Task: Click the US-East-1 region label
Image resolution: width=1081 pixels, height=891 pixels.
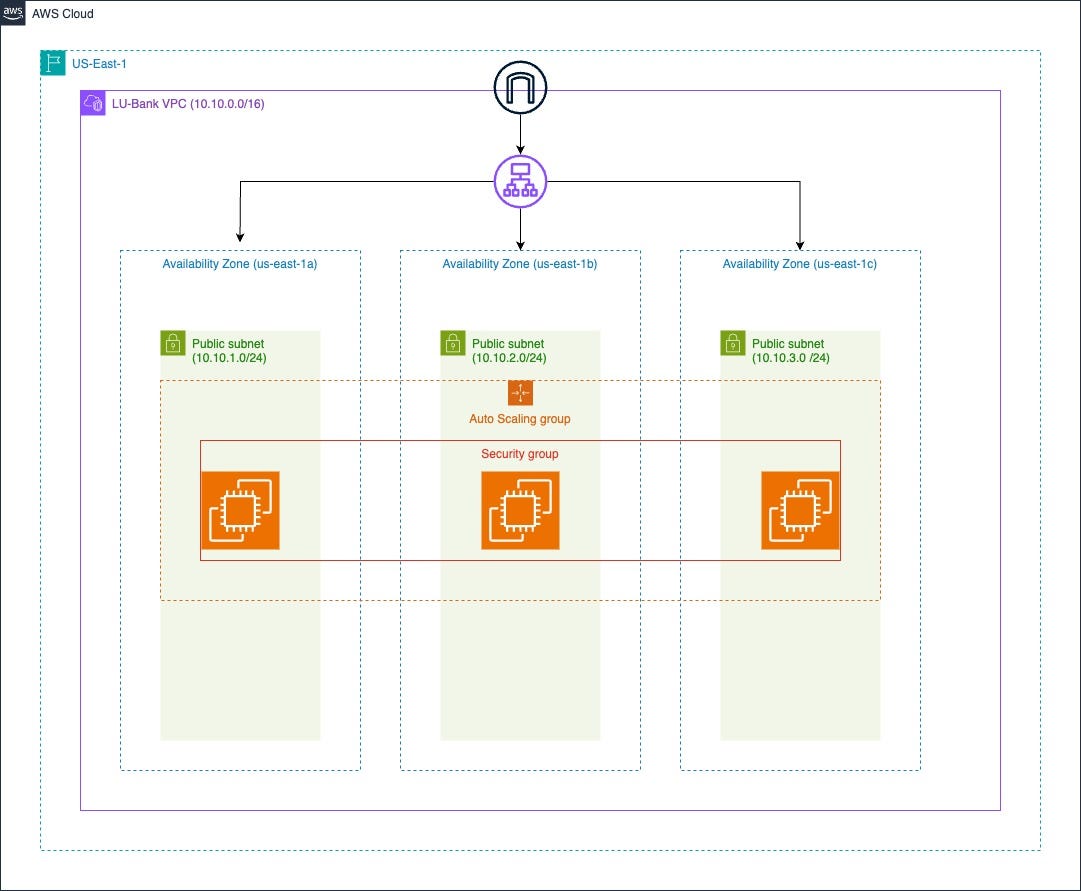Action: click(x=97, y=62)
